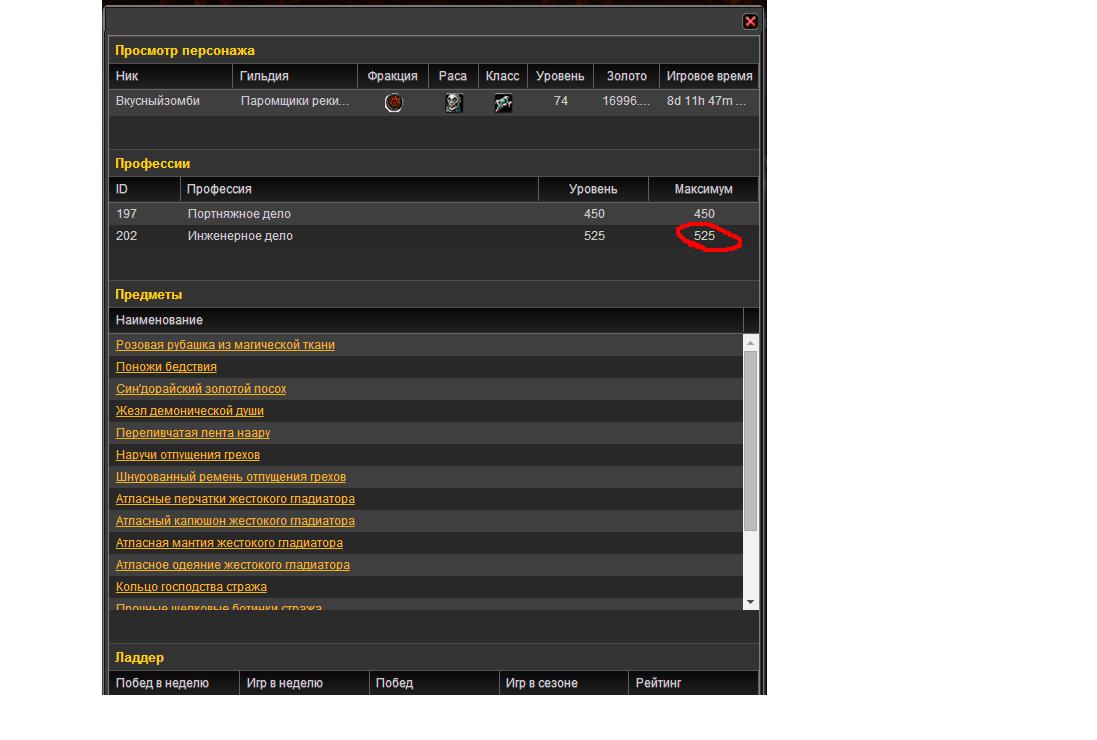Select the Инженерное дело profession row

(434, 236)
